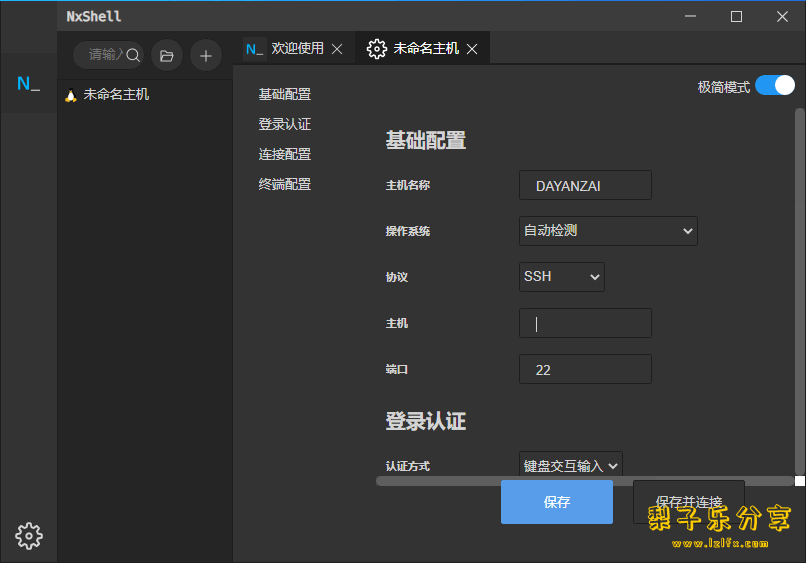This screenshot has height=563, width=806.
Task: Click the 协议 label
Action: (397, 277)
